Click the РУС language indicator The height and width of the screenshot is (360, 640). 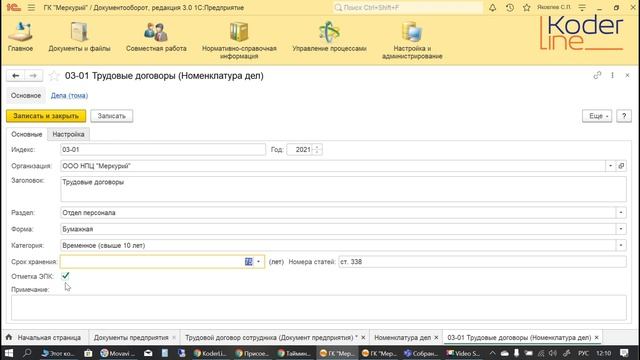click(x=583, y=353)
